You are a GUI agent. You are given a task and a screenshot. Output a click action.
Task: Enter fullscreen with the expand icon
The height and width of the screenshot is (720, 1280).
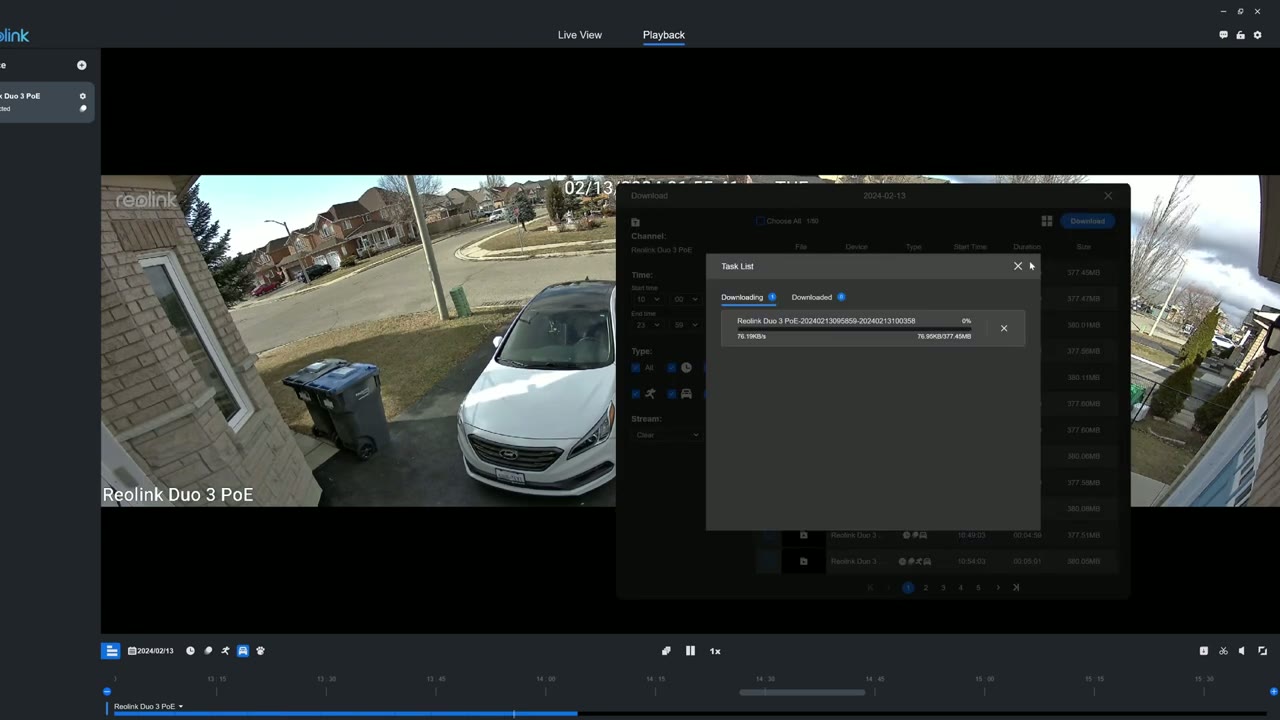point(1262,651)
